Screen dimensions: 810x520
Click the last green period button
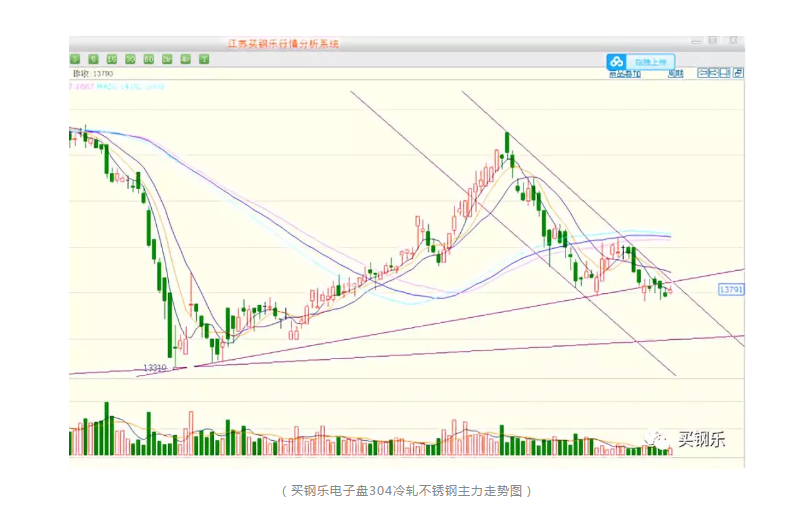click(x=204, y=59)
